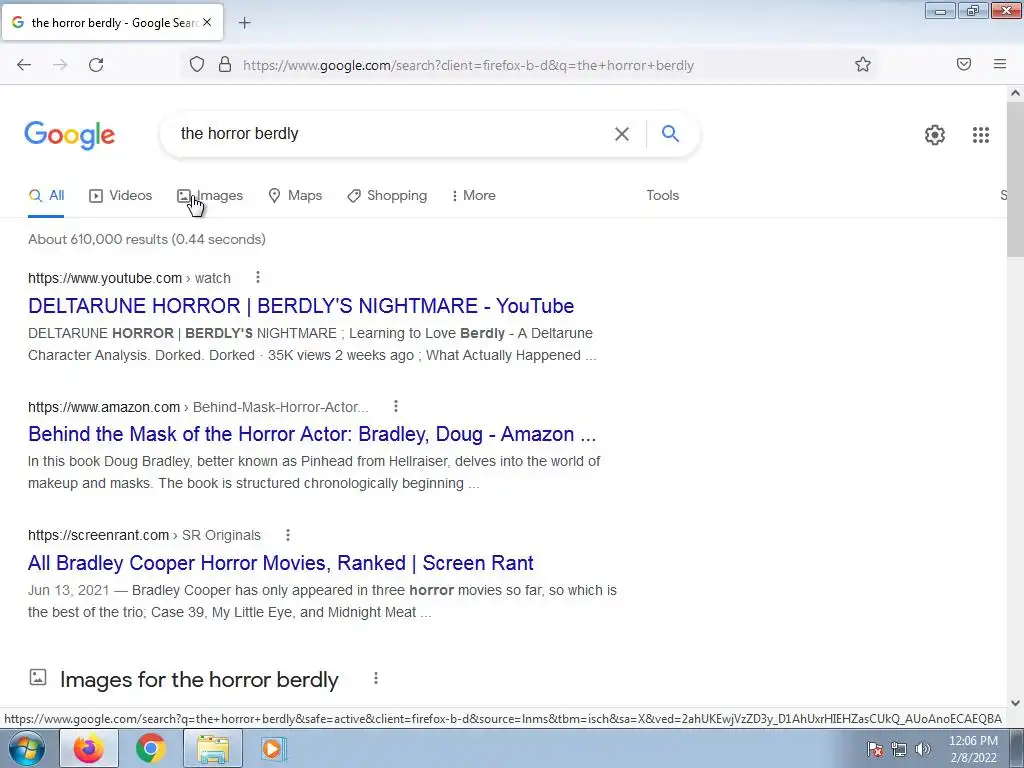Click the Google logo
The width and height of the screenshot is (1024, 768).
70,135
